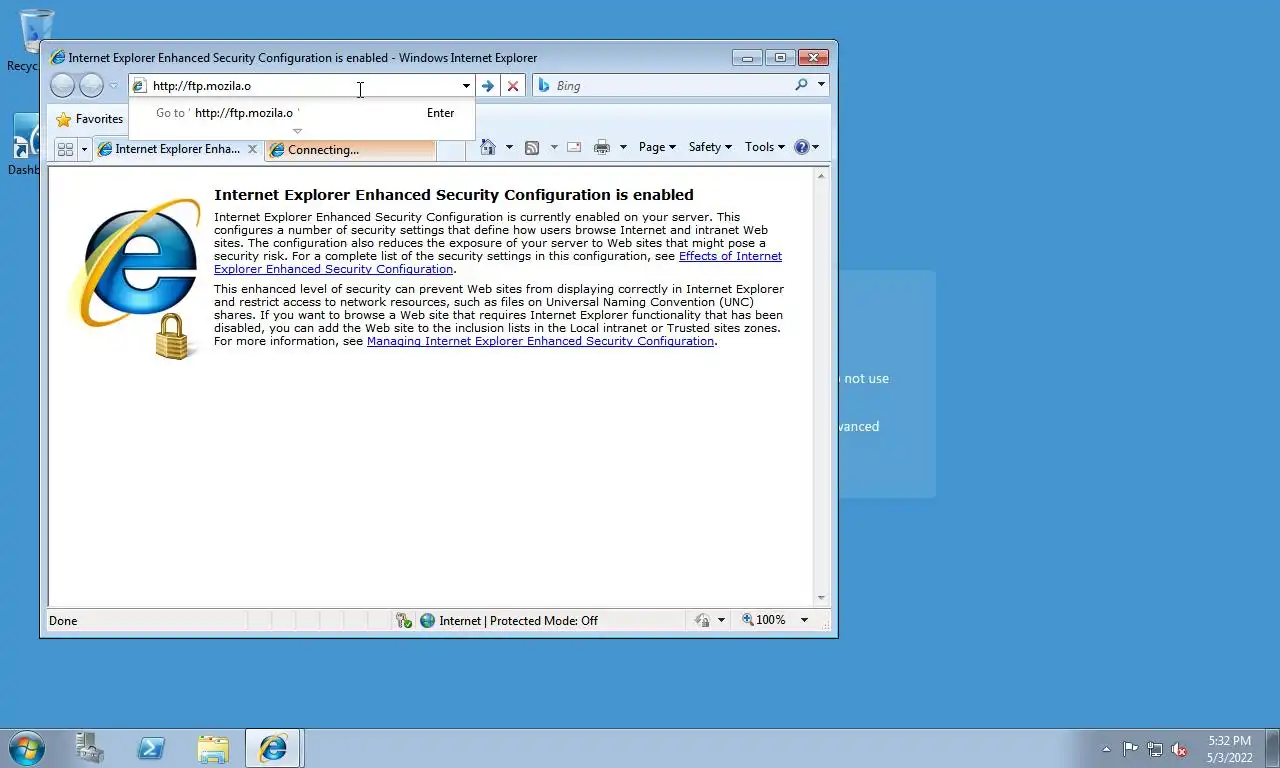Click the Forward navigation arrow button
The height and width of the screenshot is (768, 1280).
click(x=91, y=86)
